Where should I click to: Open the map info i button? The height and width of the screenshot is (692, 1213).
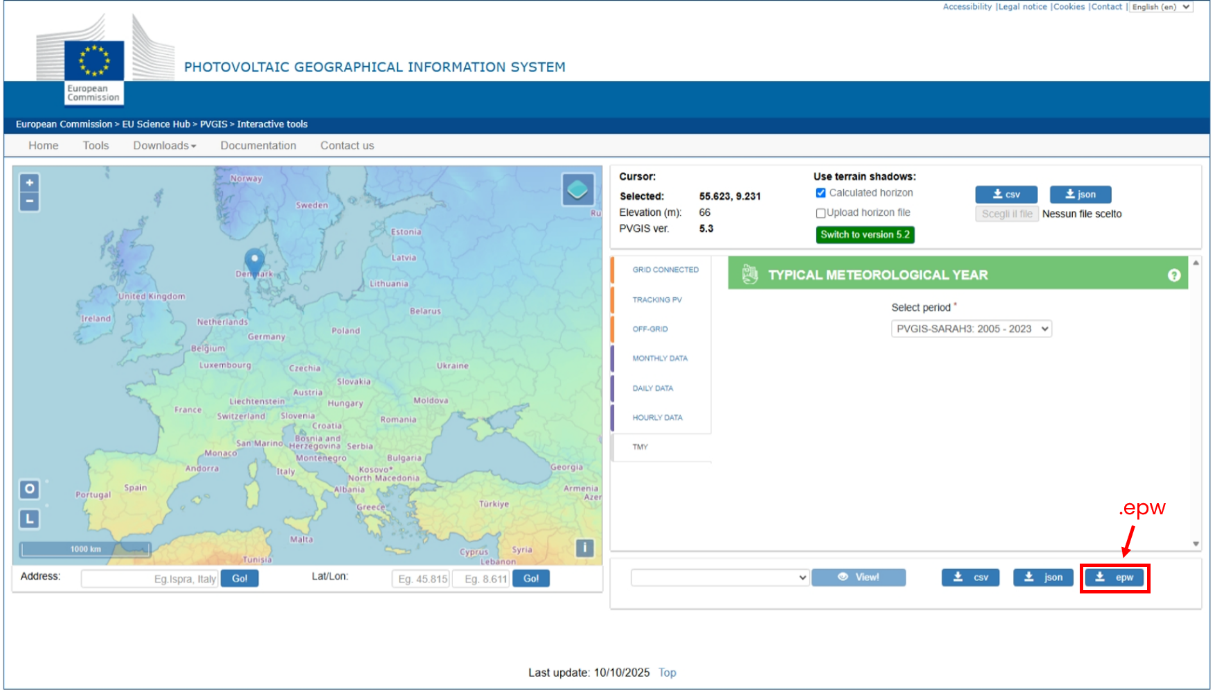click(x=585, y=548)
